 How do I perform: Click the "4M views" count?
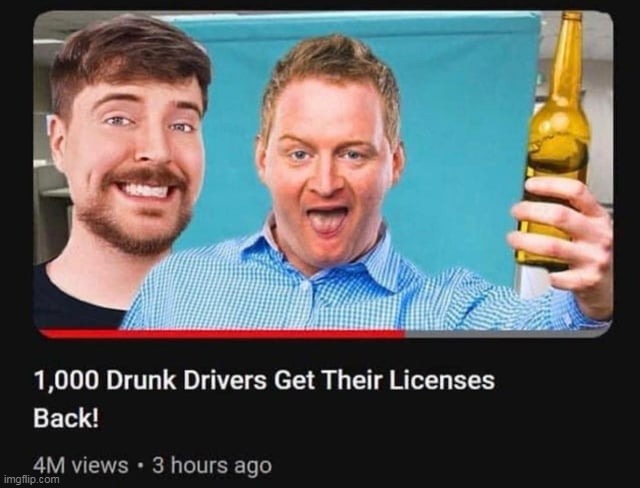[80, 465]
